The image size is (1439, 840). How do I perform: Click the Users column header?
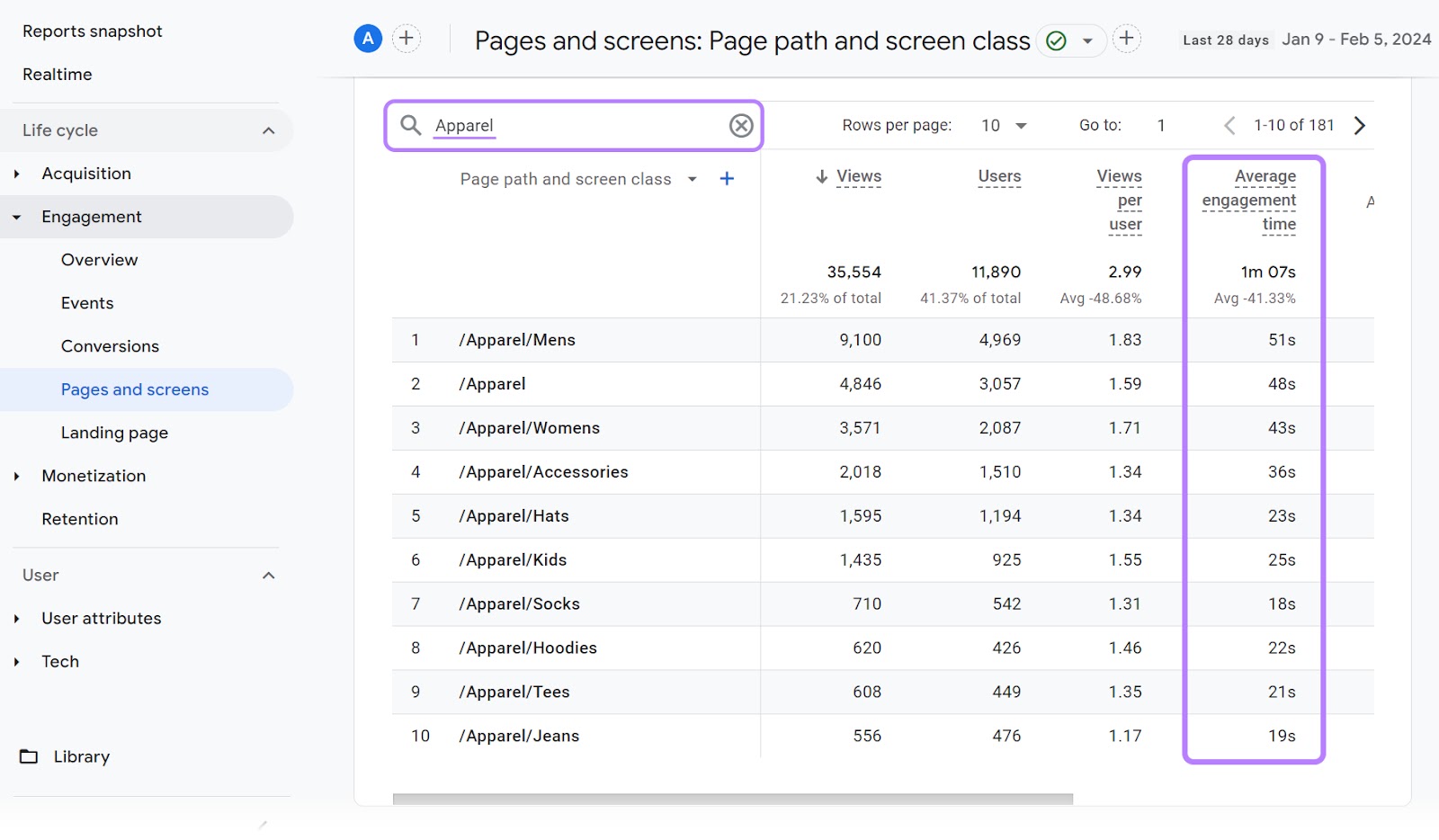(x=998, y=176)
